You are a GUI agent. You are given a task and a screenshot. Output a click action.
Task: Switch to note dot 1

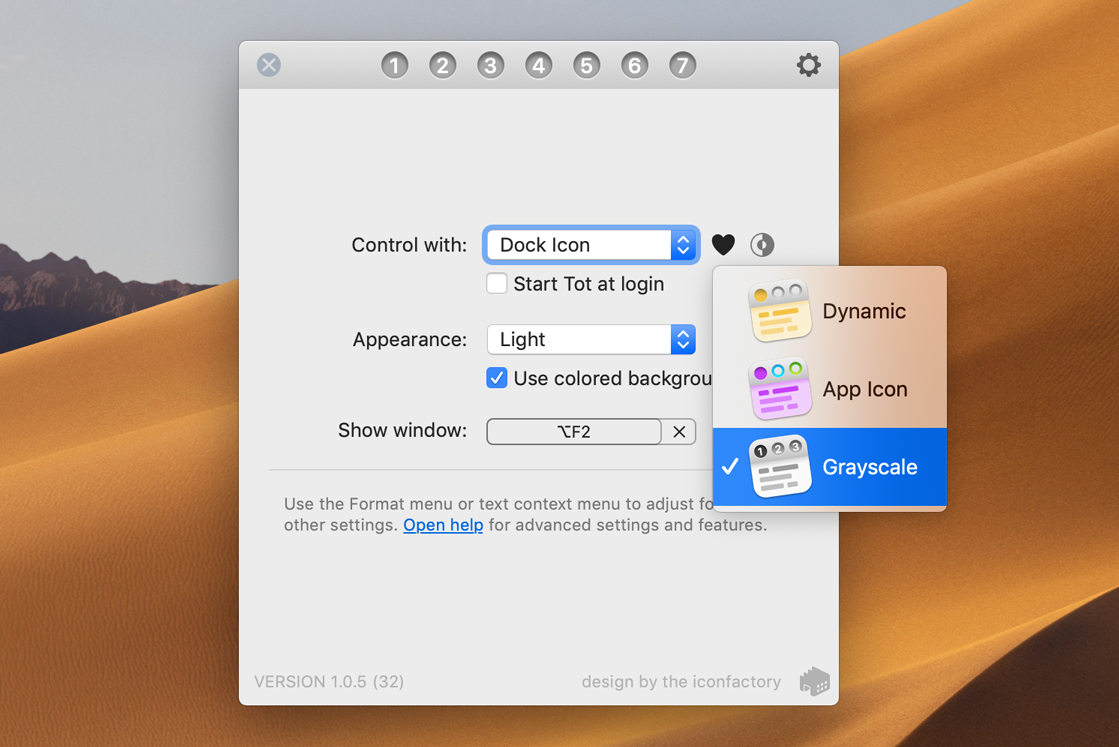394,66
